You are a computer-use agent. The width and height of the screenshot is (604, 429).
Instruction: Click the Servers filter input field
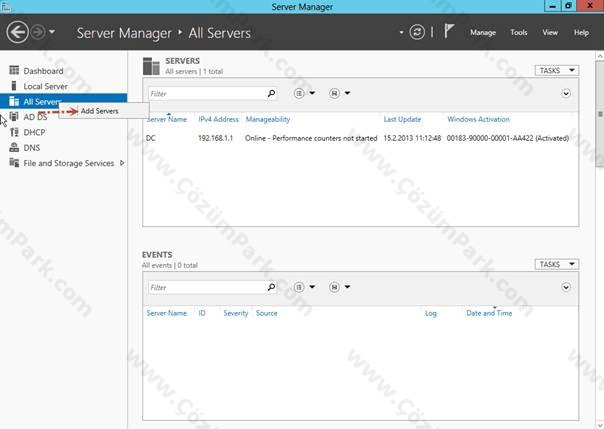click(x=206, y=94)
